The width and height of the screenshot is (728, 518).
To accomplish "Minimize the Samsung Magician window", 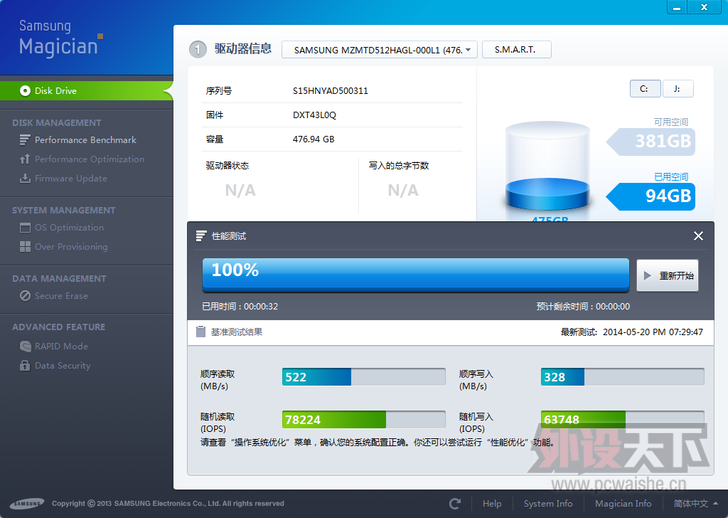I will pos(677,7).
